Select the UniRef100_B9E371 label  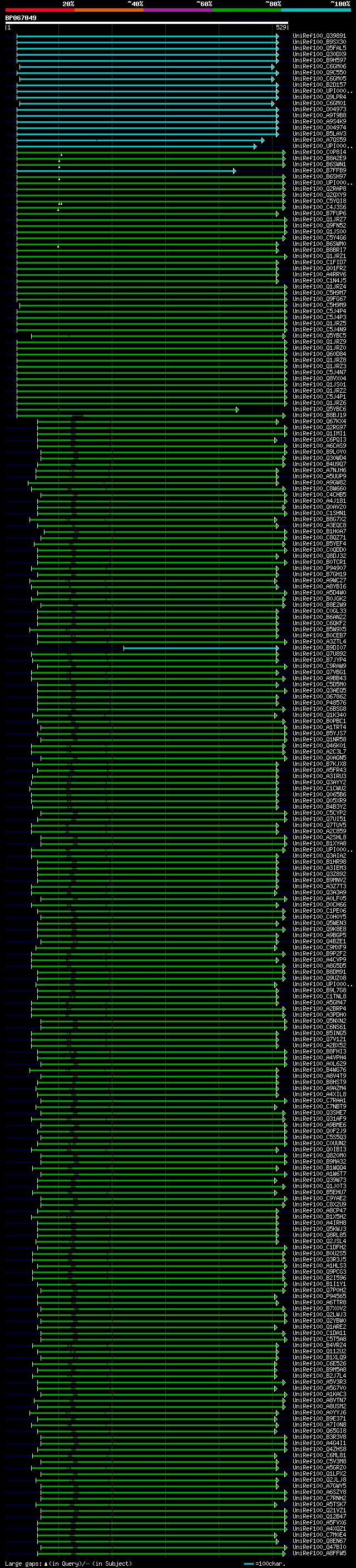point(319,1419)
